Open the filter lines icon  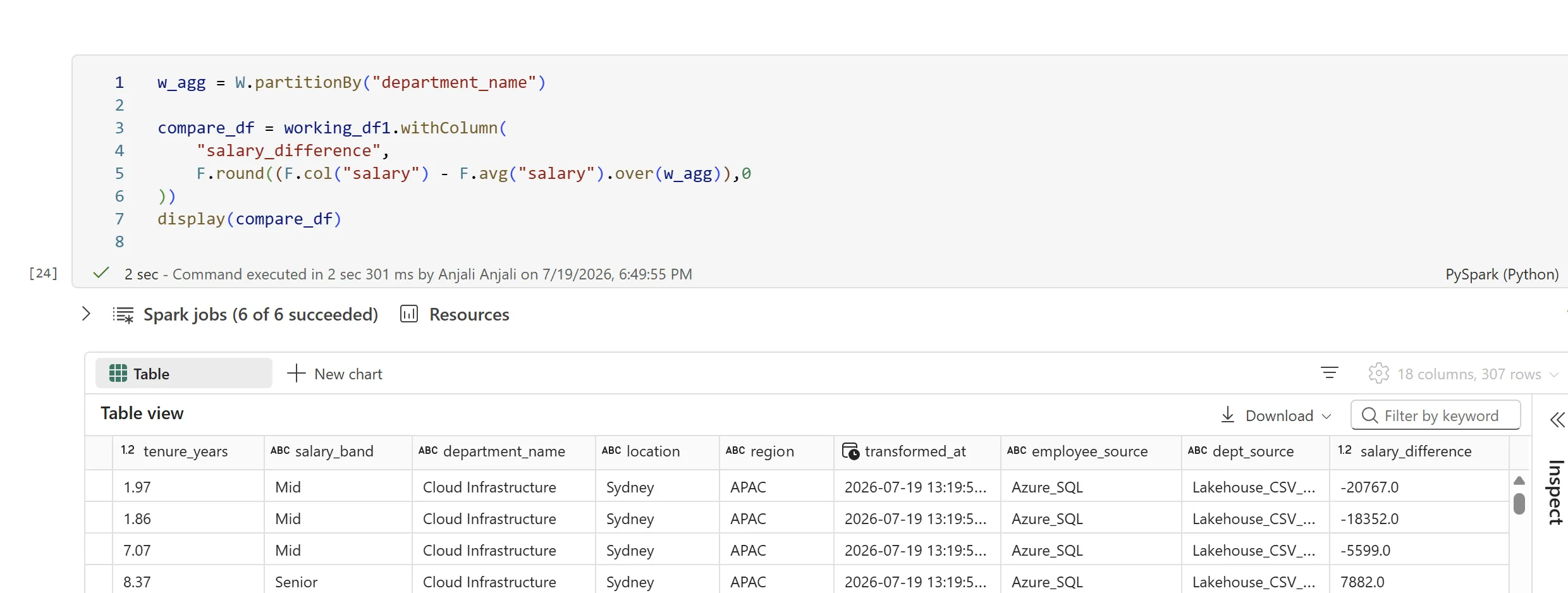pyautogui.click(x=1329, y=373)
